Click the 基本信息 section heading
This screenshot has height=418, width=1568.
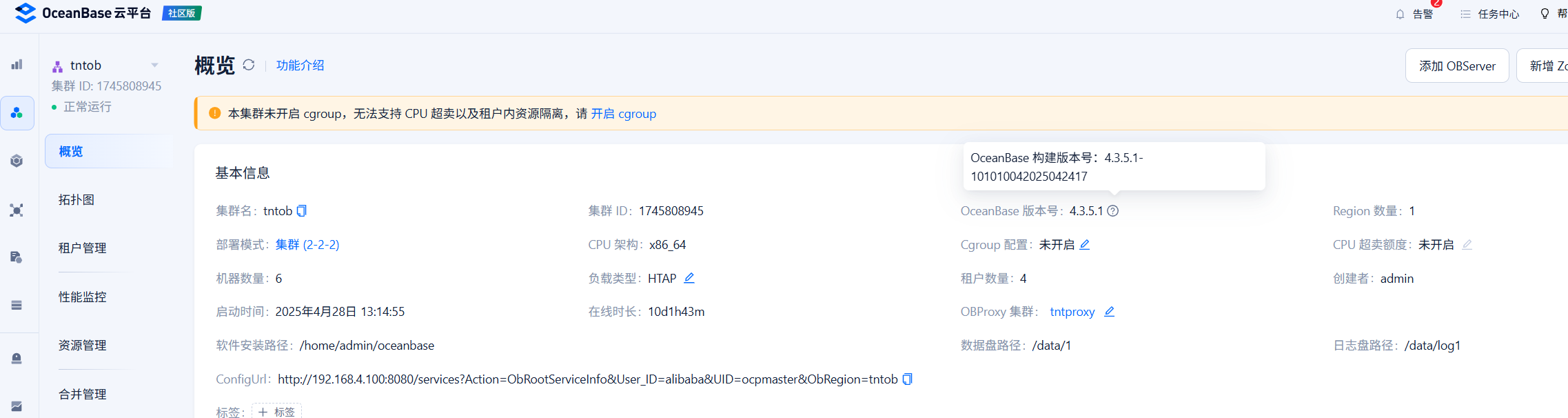pyautogui.click(x=243, y=173)
